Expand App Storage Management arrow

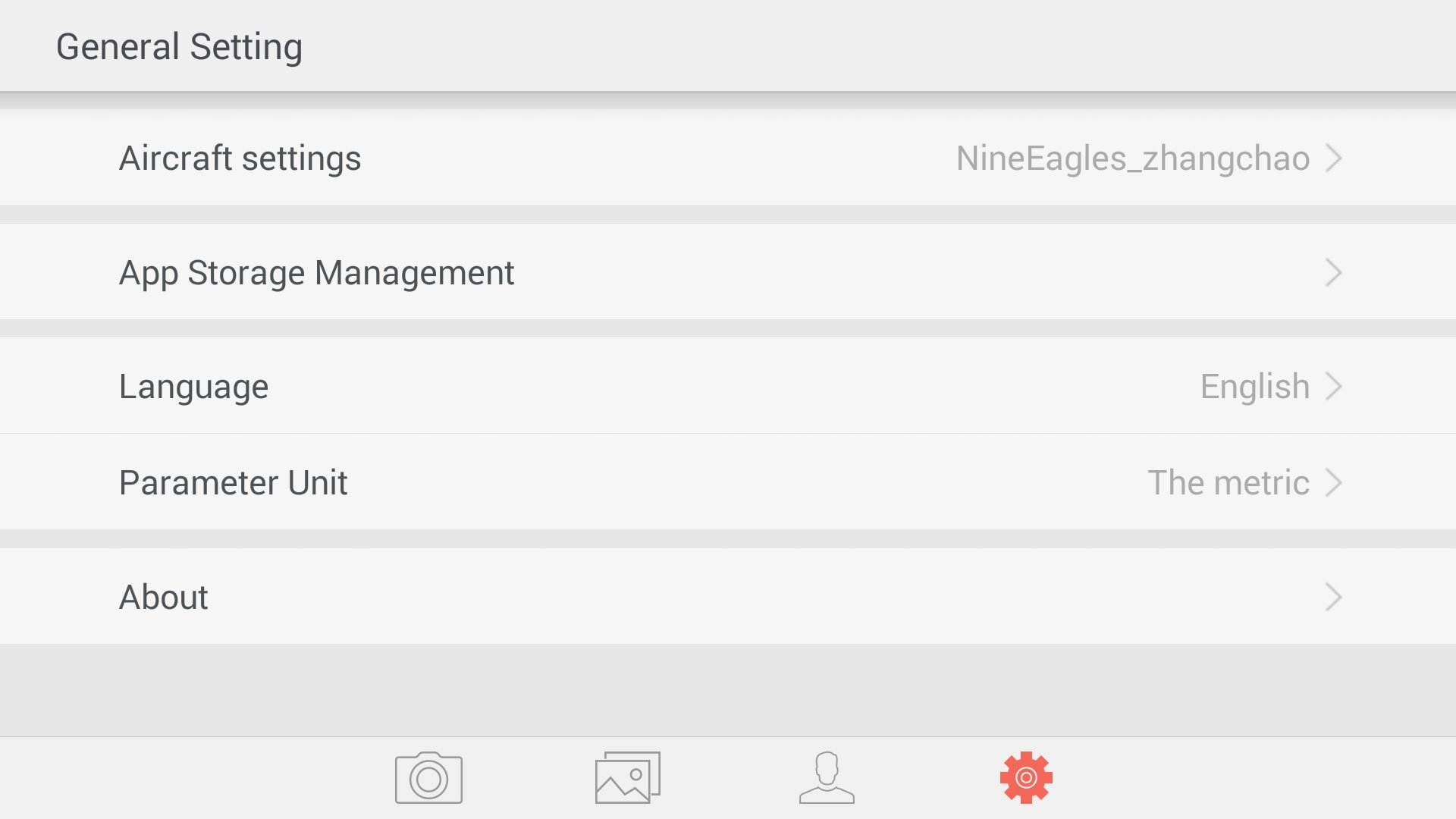1334,272
